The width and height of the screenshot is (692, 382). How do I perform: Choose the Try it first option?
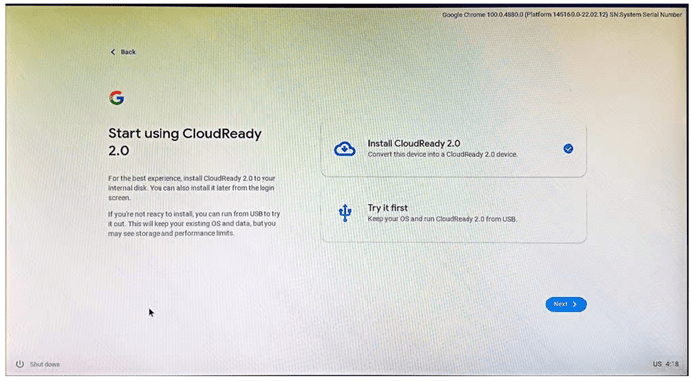[454, 213]
